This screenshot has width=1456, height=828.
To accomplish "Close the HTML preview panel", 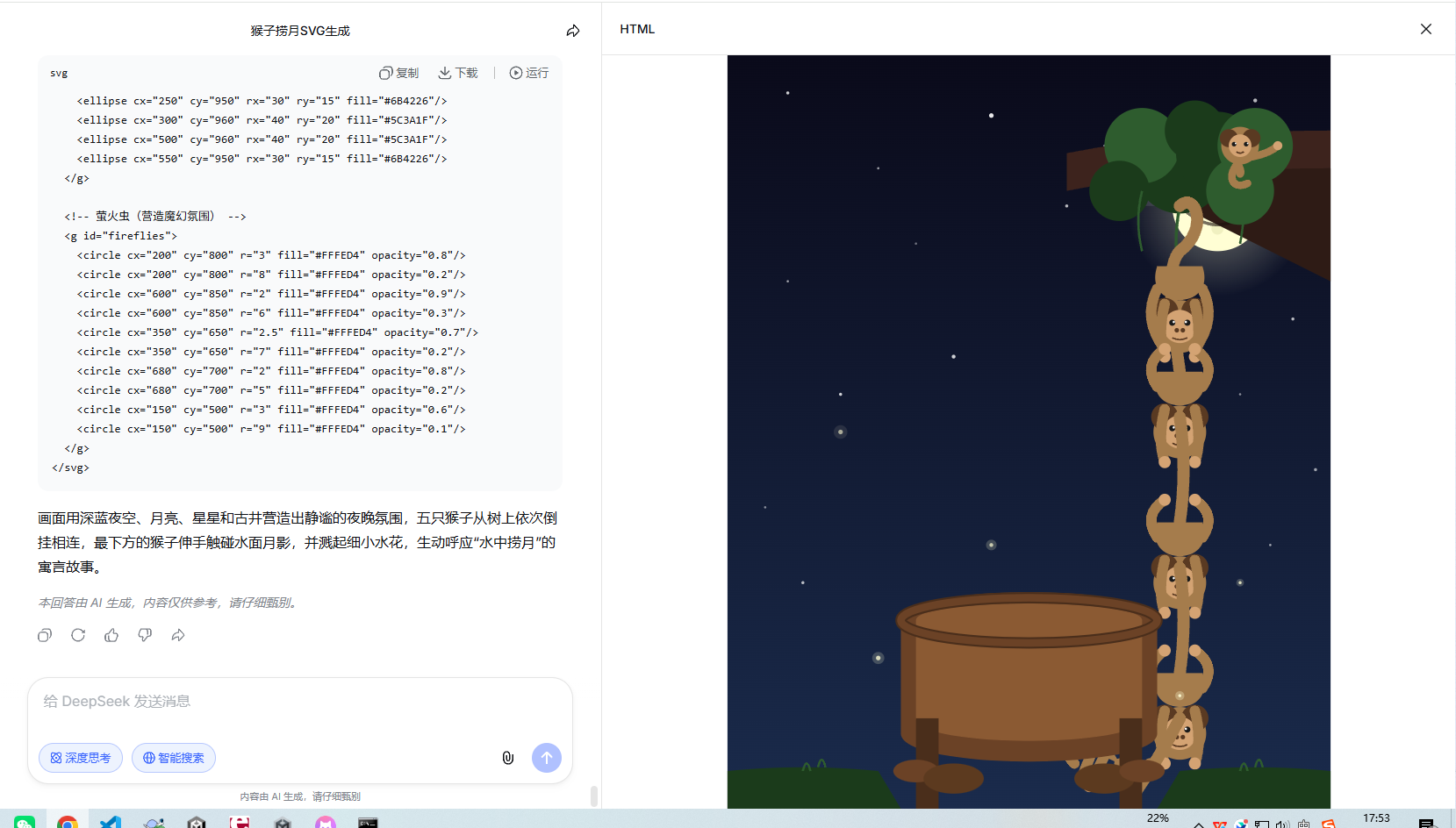I will click(x=1426, y=29).
